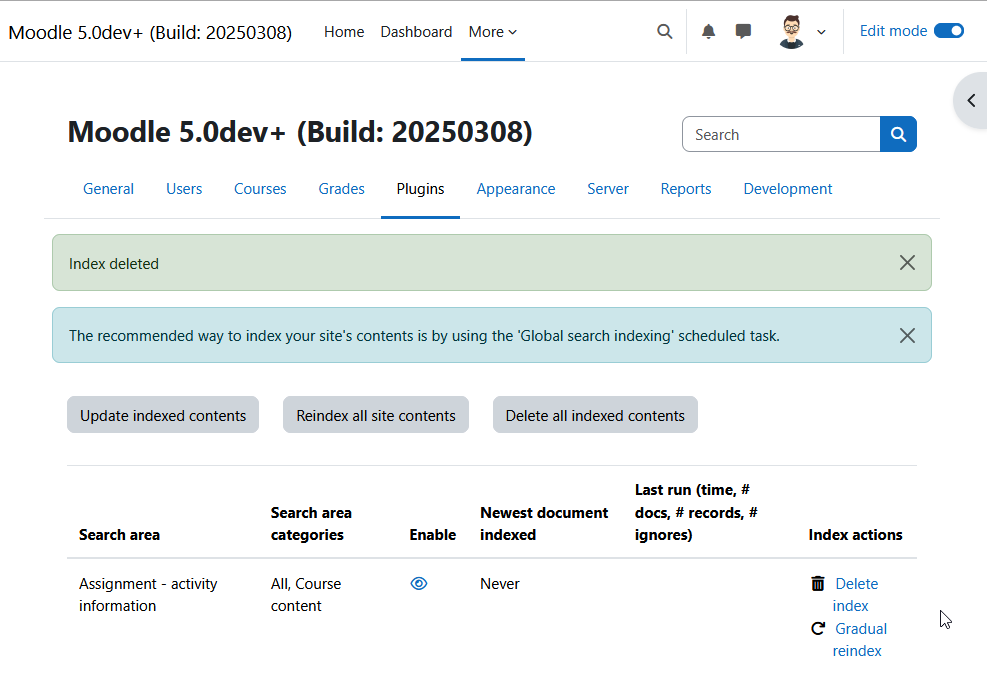Screen dimensions: 987x688
Task: Switch to the Server tab
Action: 607,189
